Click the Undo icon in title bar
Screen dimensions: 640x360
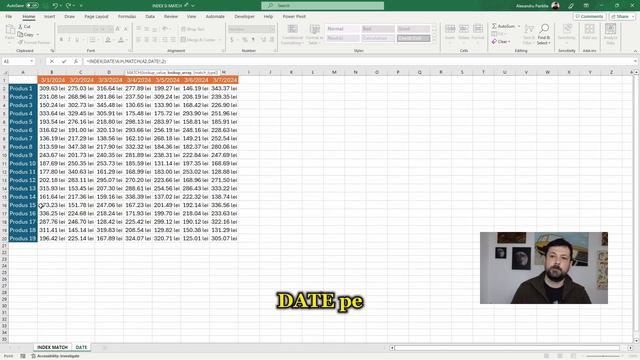55,6
